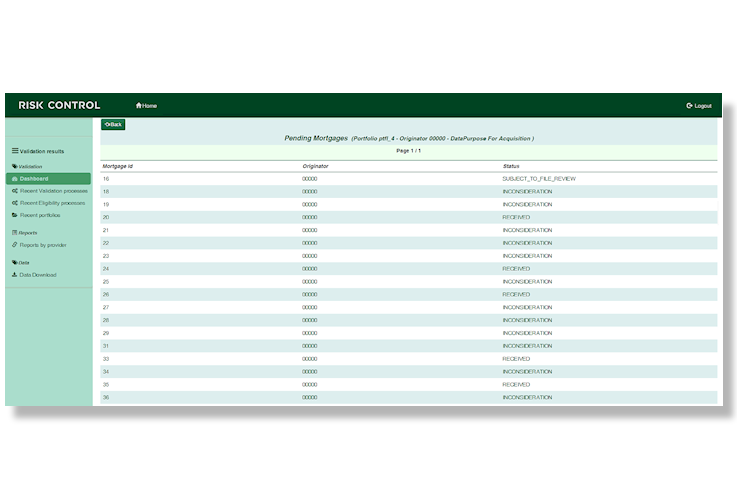Click download icon beside Data Download

[14, 275]
